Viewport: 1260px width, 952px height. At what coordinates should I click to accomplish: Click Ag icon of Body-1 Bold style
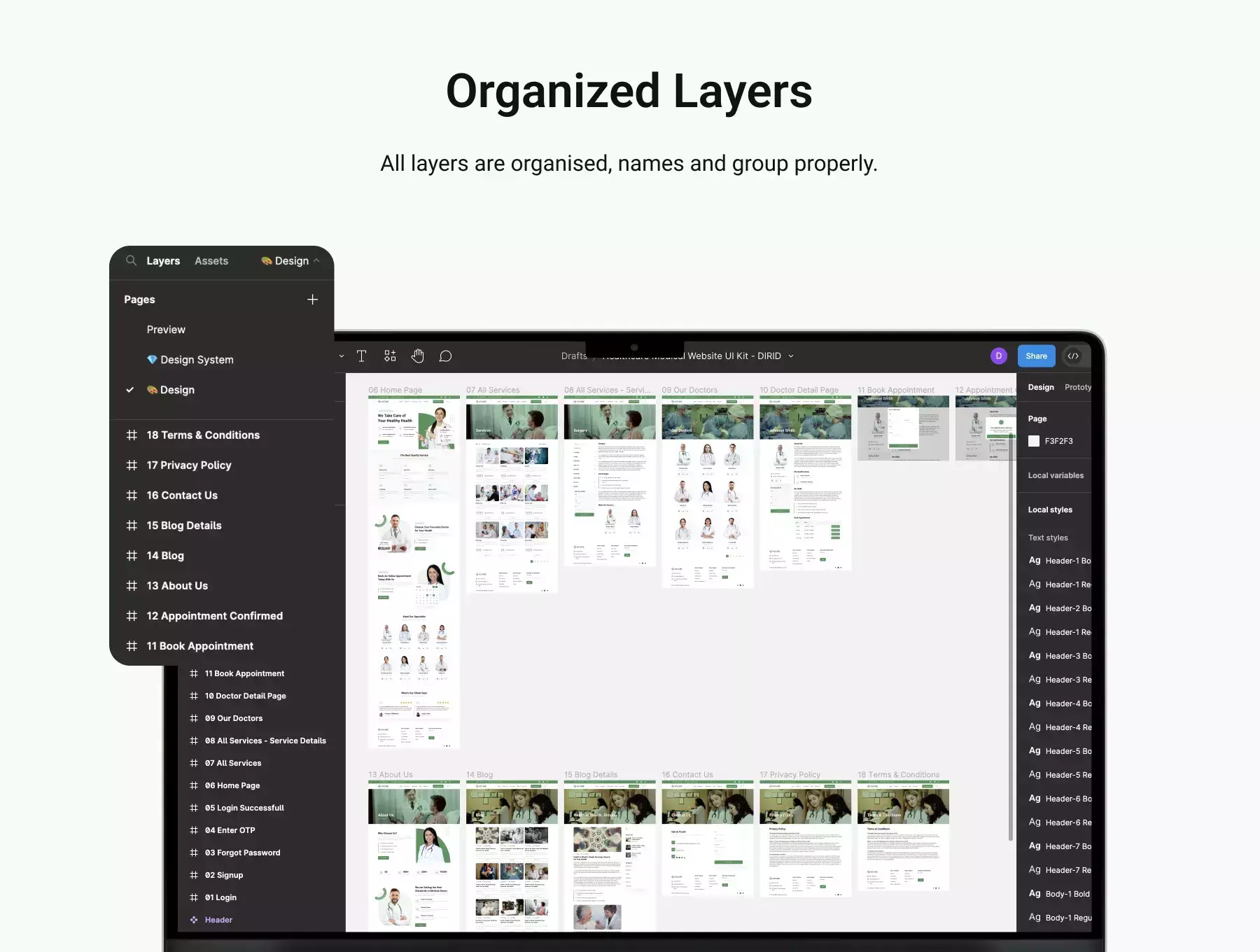coord(1035,894)
